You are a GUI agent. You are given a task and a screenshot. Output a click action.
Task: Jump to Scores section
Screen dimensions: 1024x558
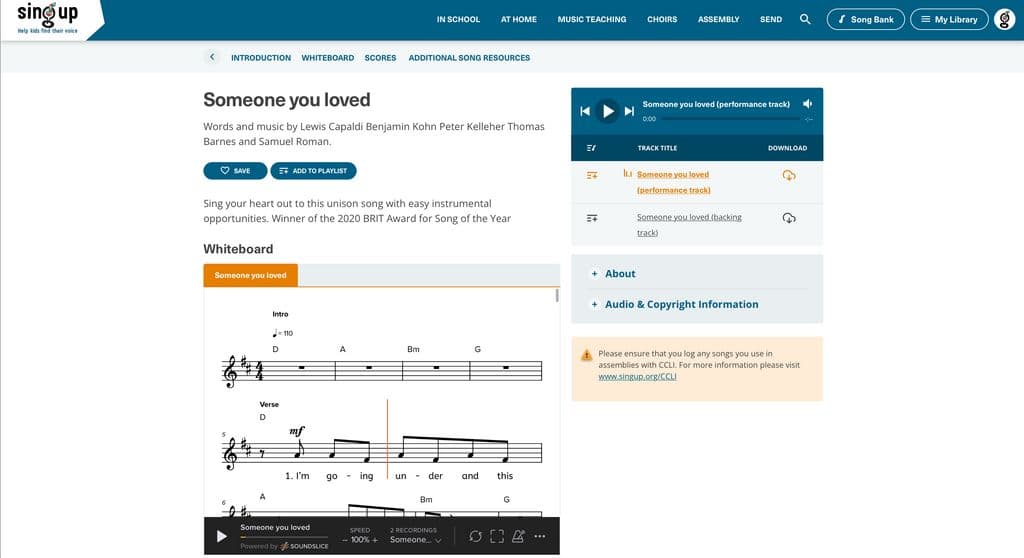(380, 57)
